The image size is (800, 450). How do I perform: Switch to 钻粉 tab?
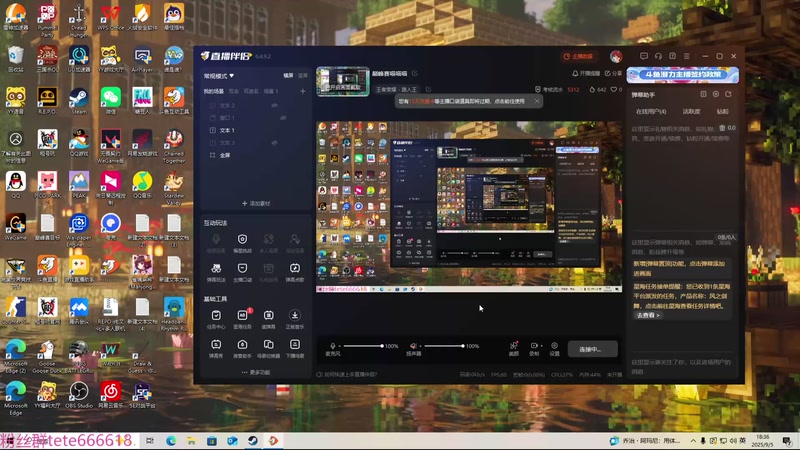722,111
